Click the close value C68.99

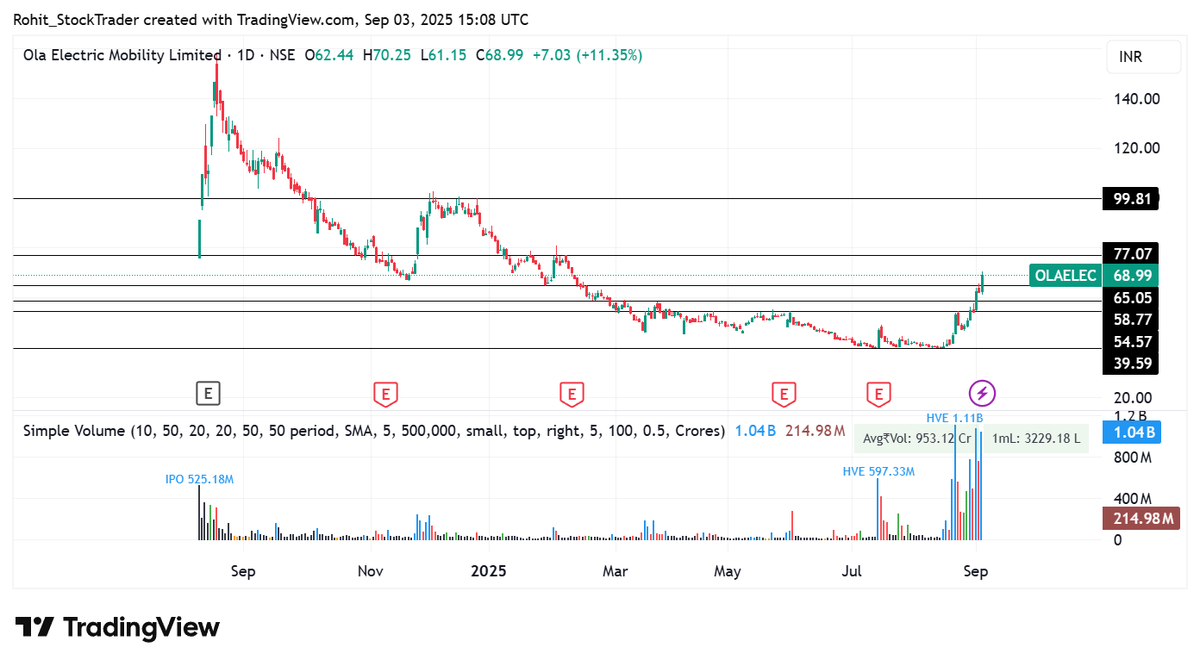click(x=500, y=55)
